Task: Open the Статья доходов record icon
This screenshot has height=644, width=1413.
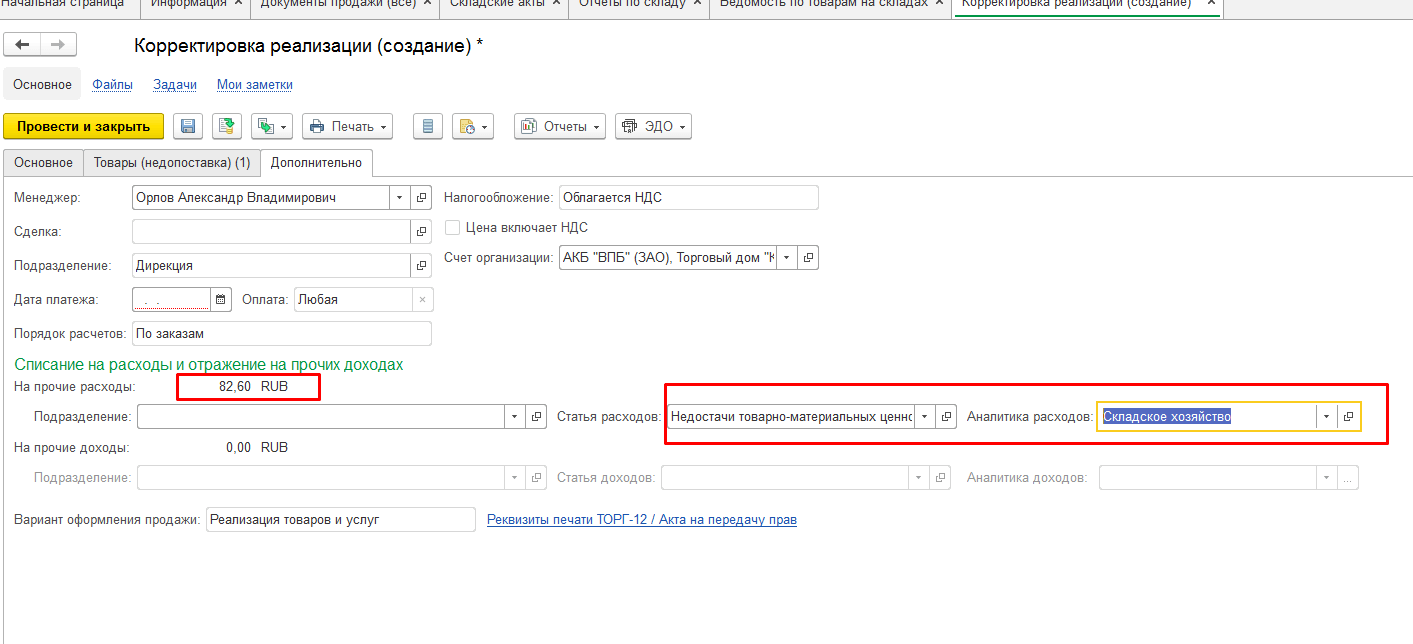Action: [x=941, y=478]
